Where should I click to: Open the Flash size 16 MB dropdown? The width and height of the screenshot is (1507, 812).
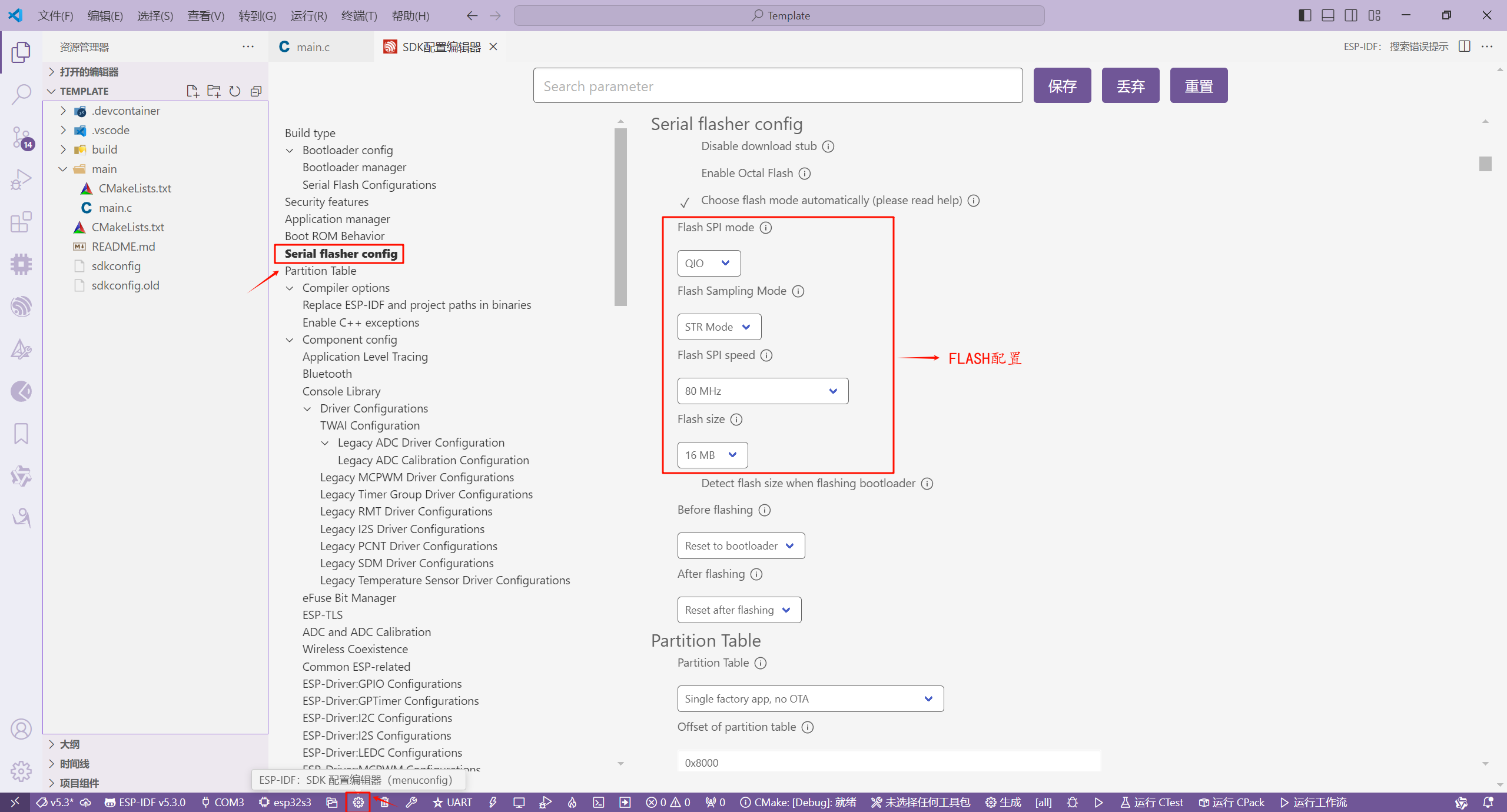(x=712, y=455)
